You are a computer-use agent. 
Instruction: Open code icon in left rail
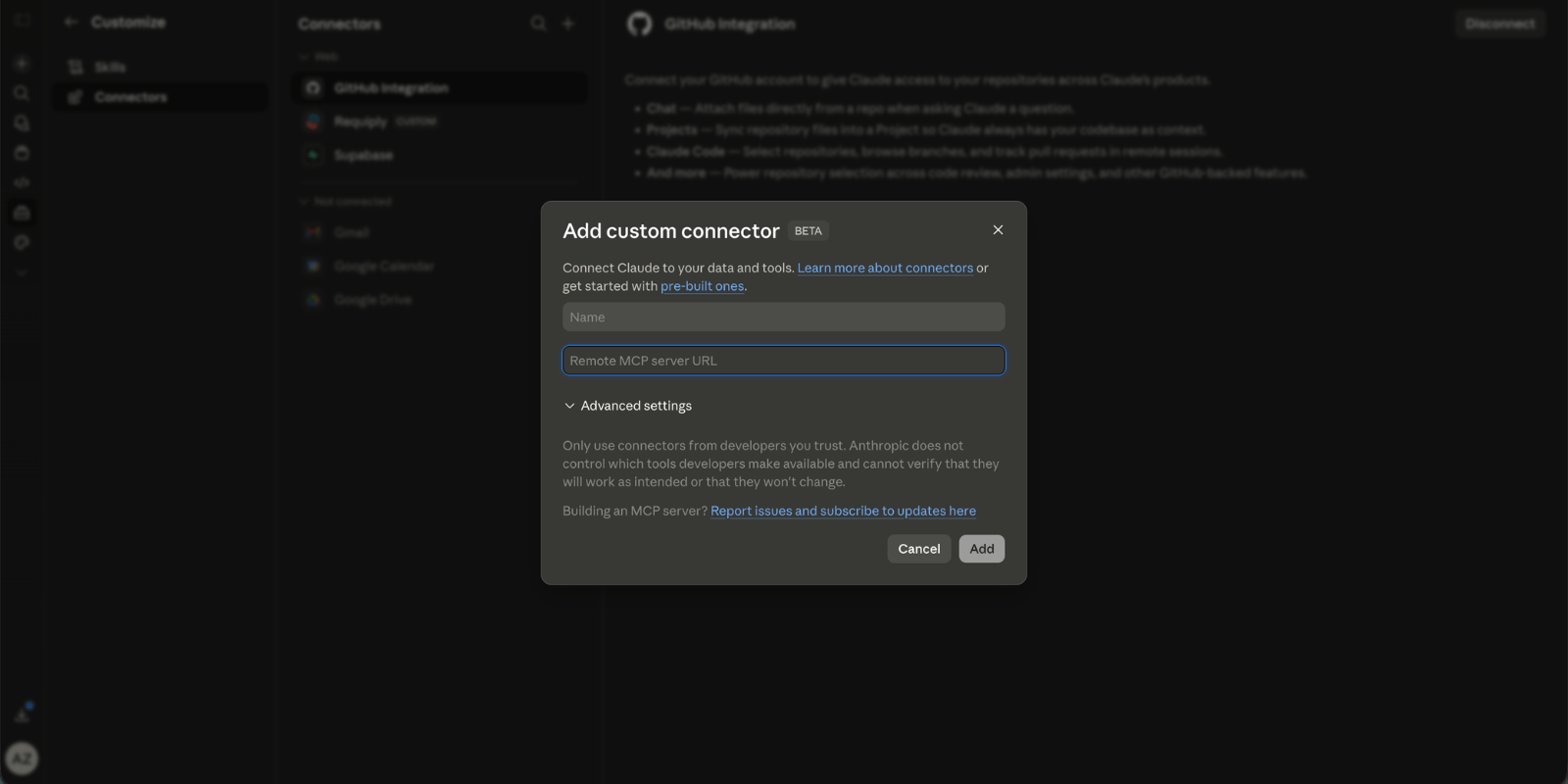pyautogui.click(x=22, y=182)
